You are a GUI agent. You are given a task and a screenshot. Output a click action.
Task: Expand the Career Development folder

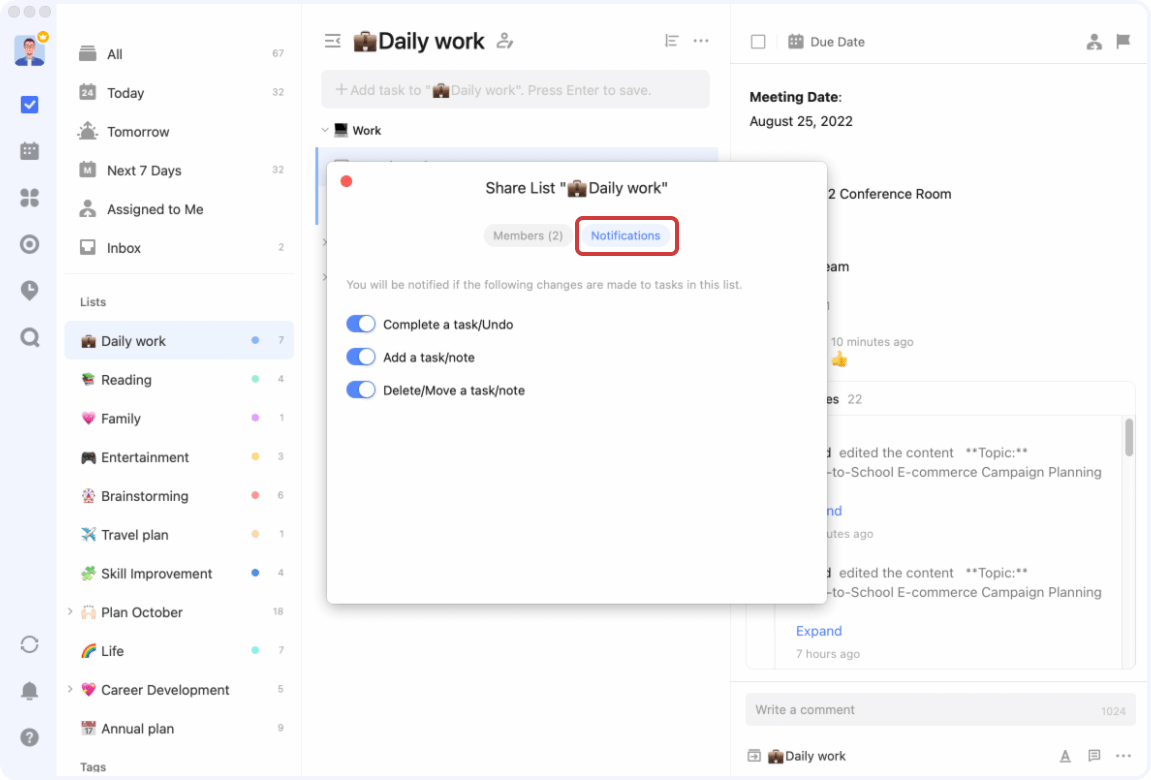click(x=70, y=689)
